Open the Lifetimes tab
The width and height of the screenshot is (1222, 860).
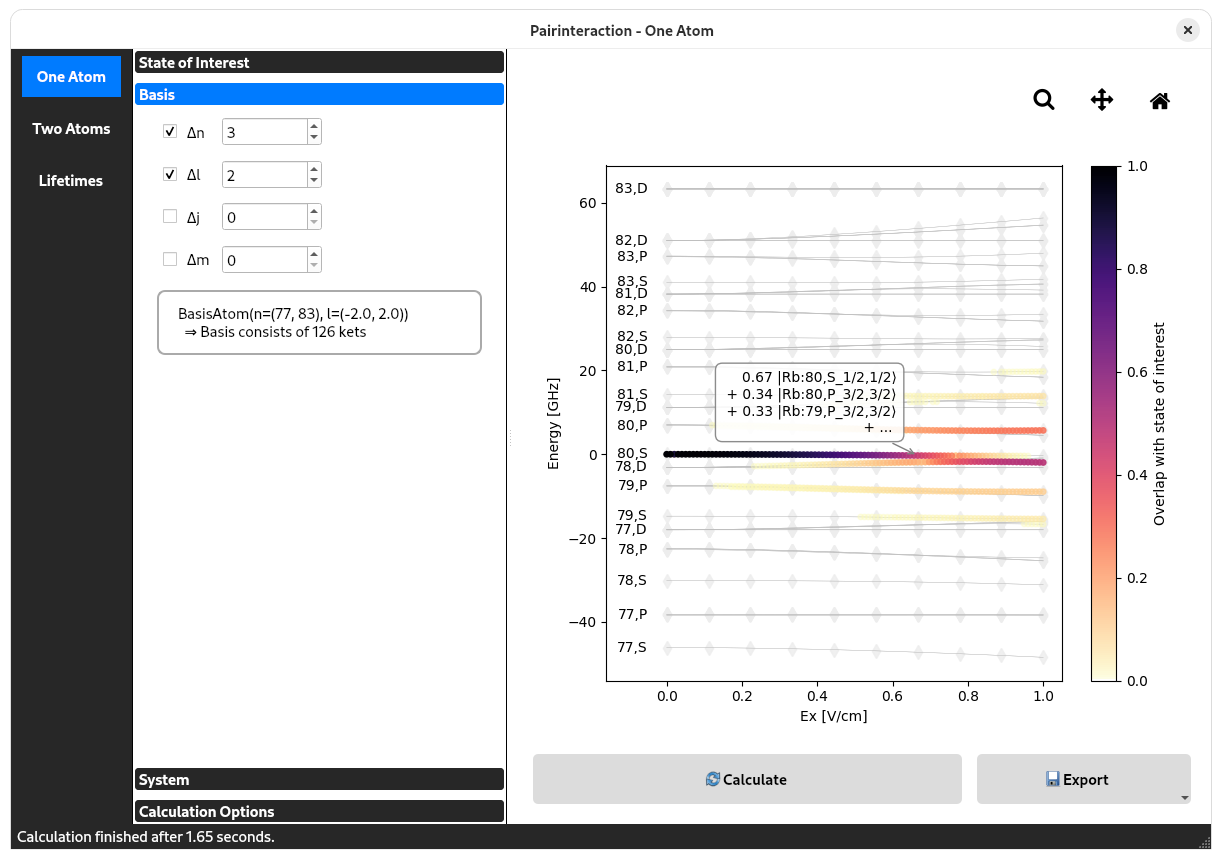tap(71, 181)
